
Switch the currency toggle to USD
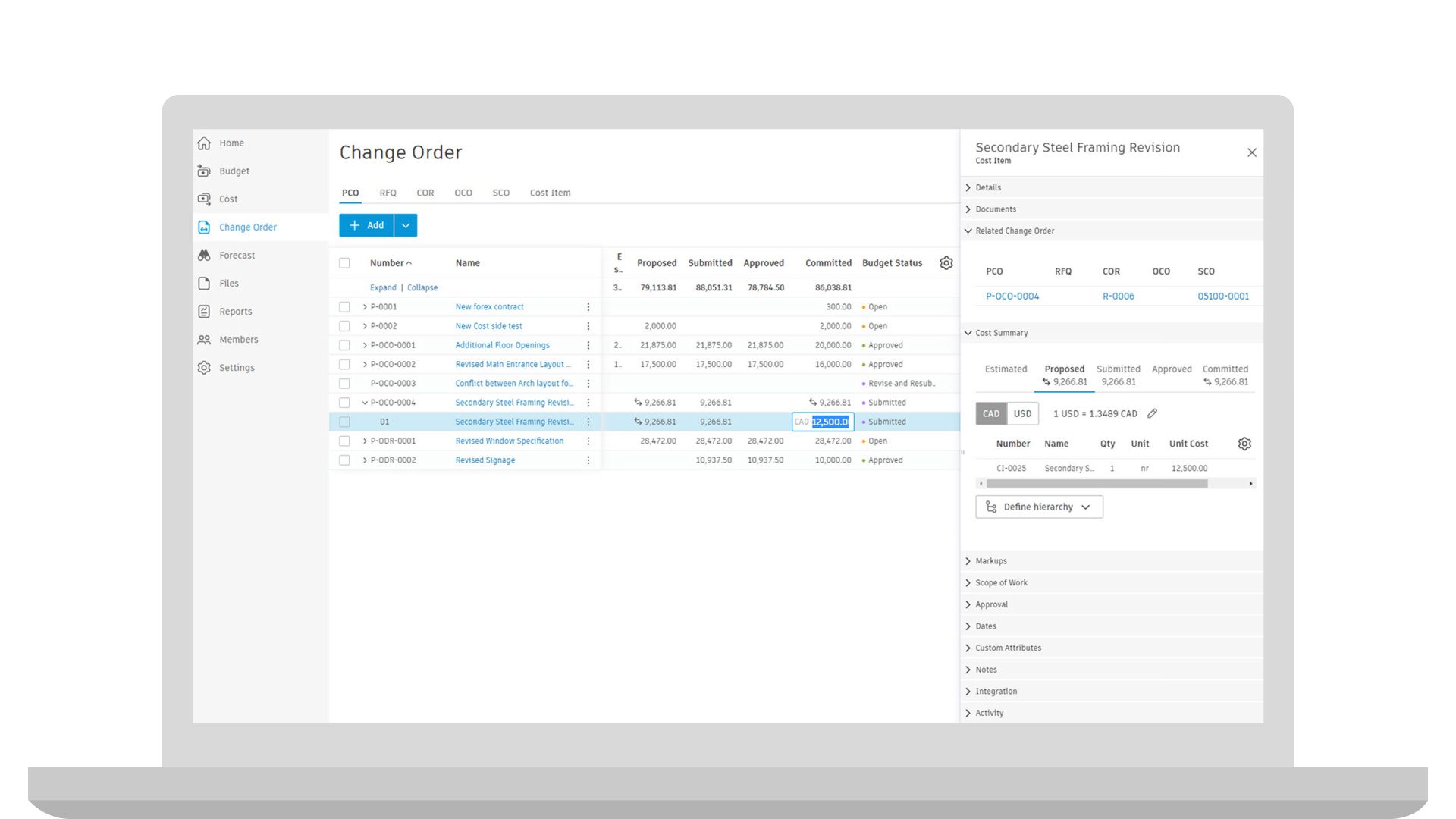1022,413
